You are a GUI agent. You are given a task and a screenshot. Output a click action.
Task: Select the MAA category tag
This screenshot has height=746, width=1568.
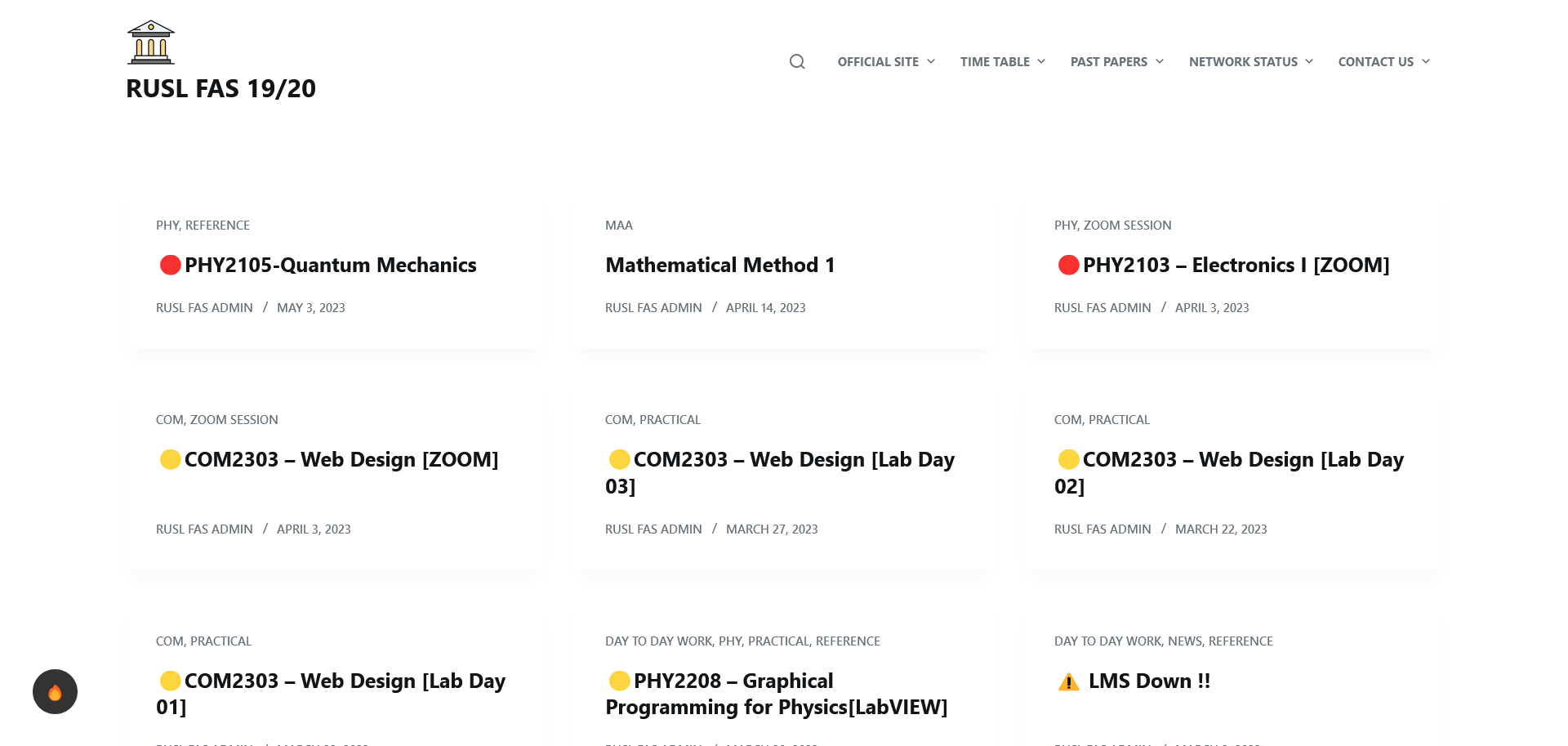coord(618,226)
